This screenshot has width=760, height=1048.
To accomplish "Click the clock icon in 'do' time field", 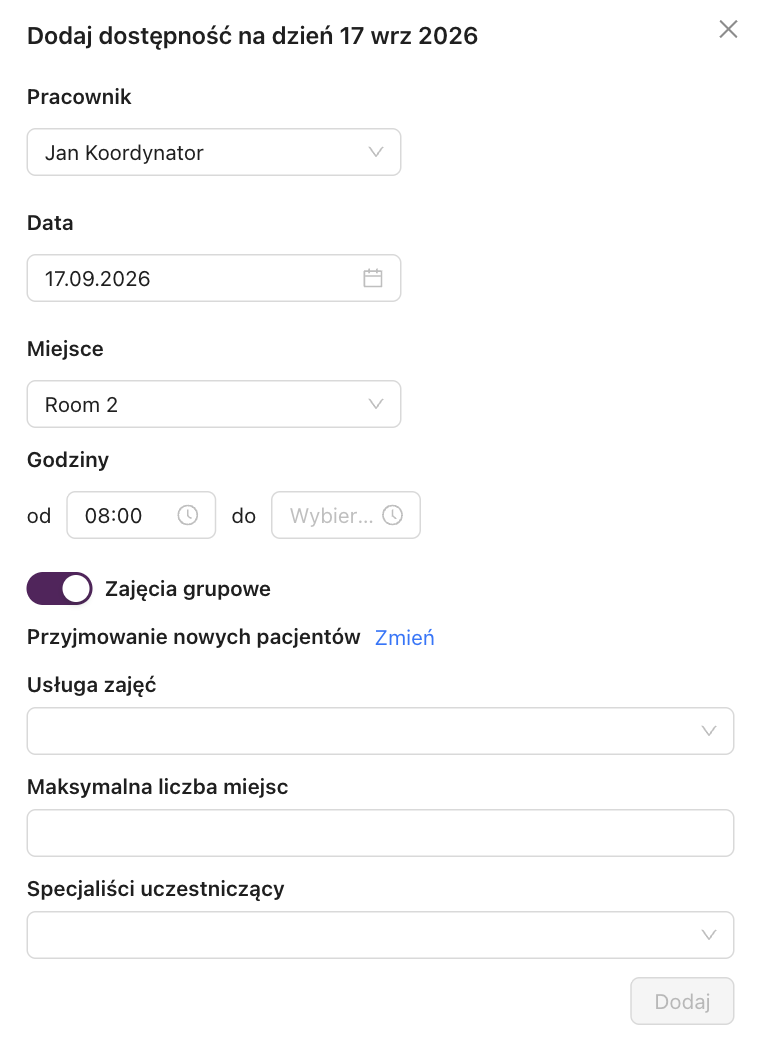I will 392,515.
